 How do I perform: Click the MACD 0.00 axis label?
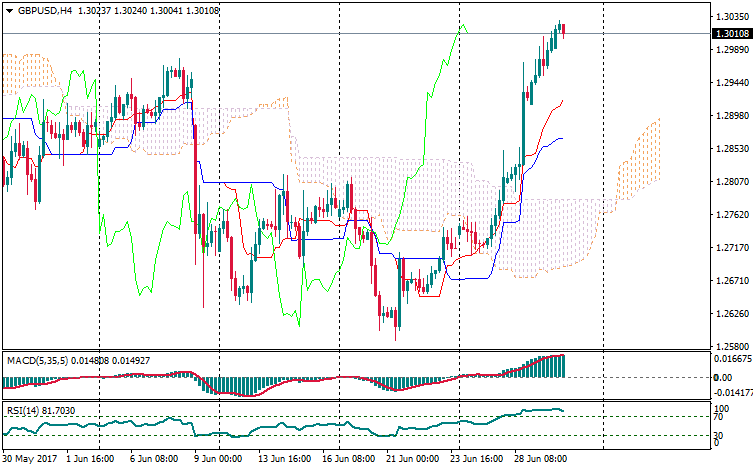(724, 378)
